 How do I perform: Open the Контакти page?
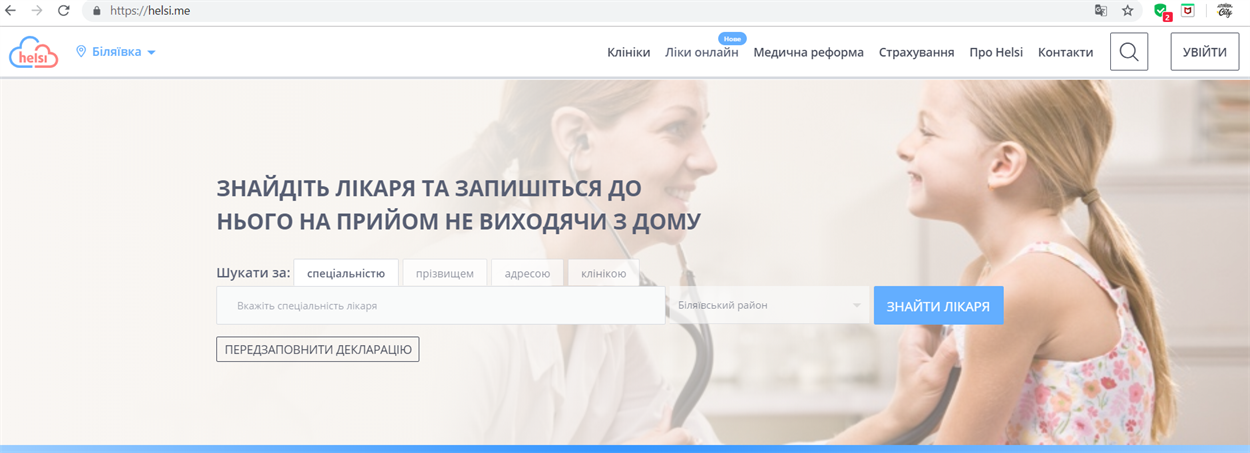coord(1066,52)
